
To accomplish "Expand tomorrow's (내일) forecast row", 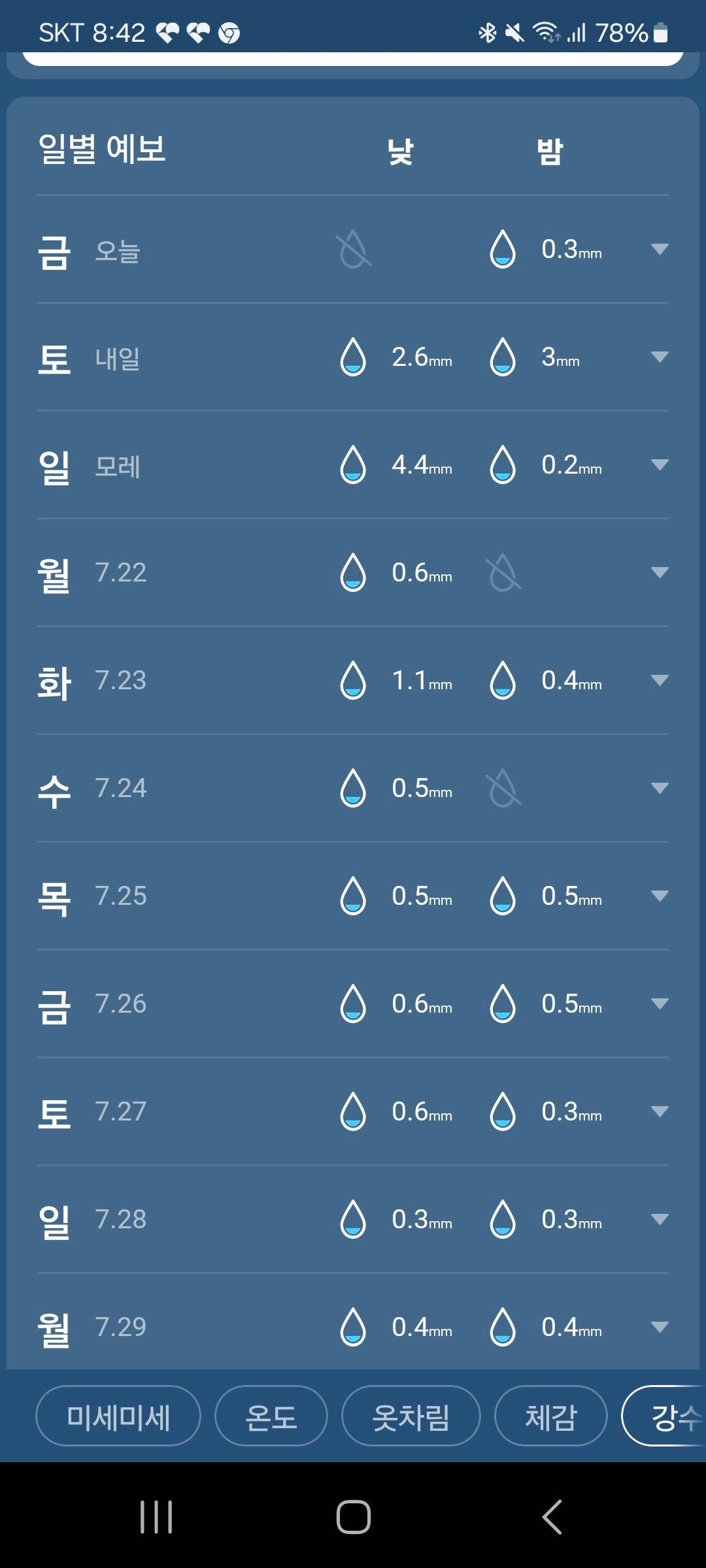I will 660,357.
